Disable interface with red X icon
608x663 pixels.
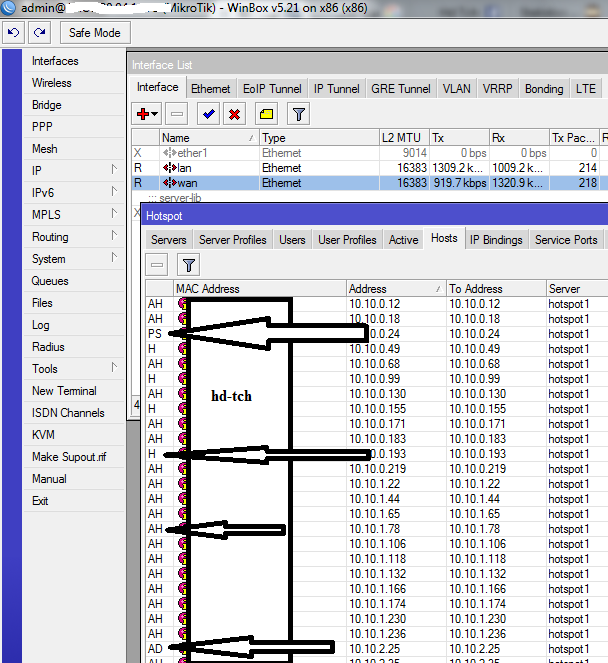pyautogui.click(x=234, y=114)
